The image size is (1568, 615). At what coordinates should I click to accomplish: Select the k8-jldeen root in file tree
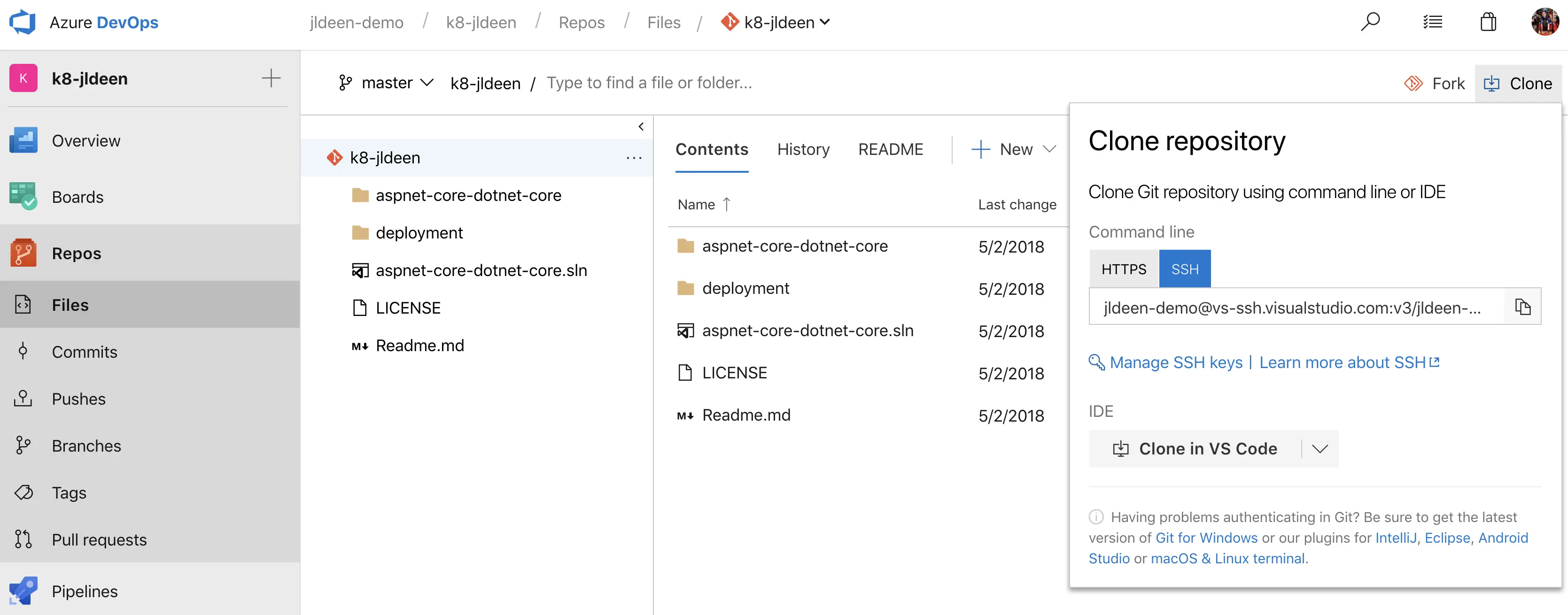[477, 158]
